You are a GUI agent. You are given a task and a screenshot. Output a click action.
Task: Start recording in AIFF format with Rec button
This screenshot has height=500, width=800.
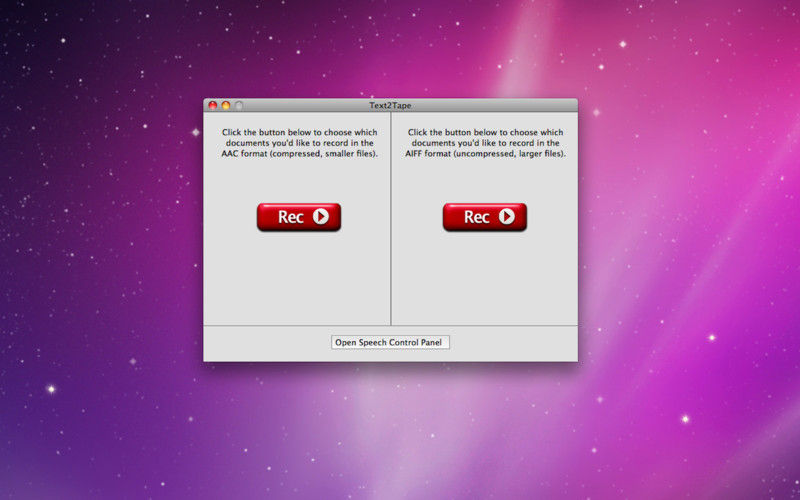(485, 217)
